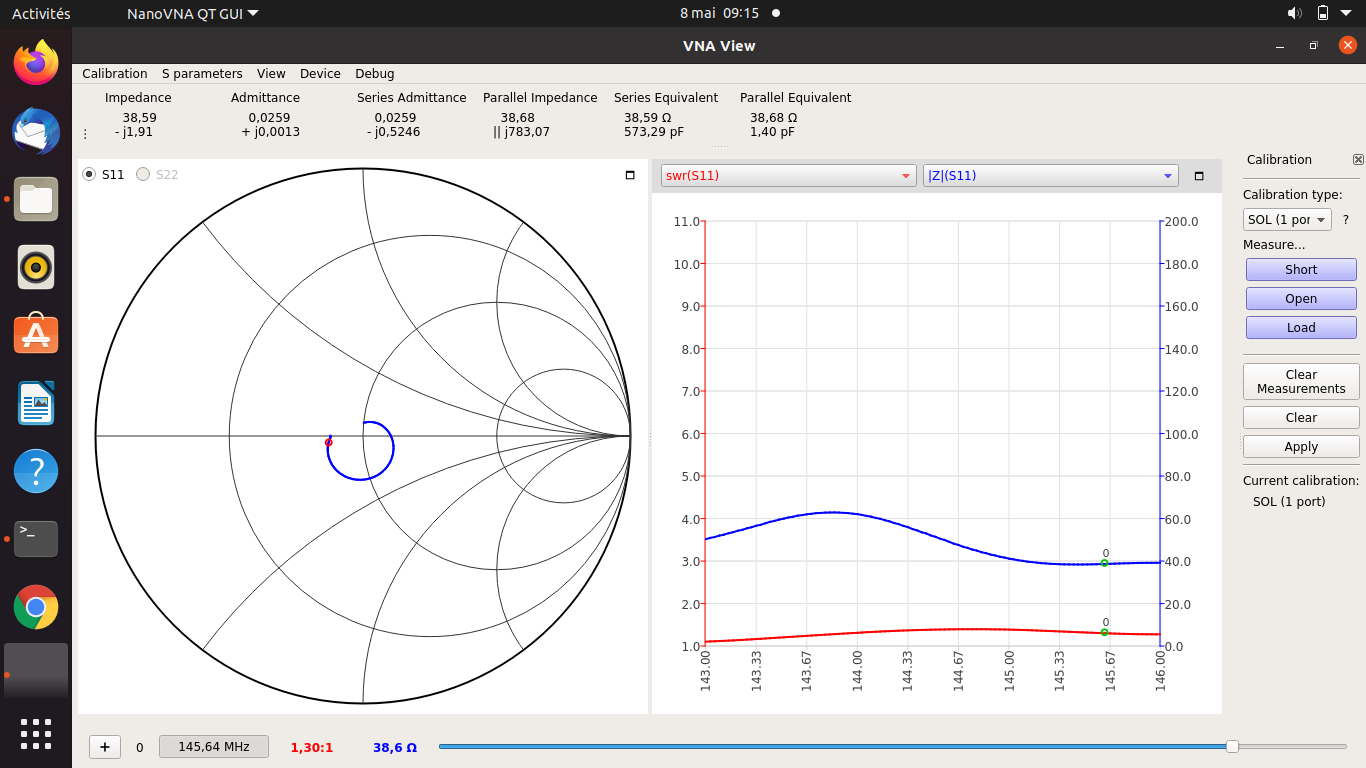Select the S22 radio button
Image resolution: width=1366 pixels, height=768 pixels.
pos(143,174)
